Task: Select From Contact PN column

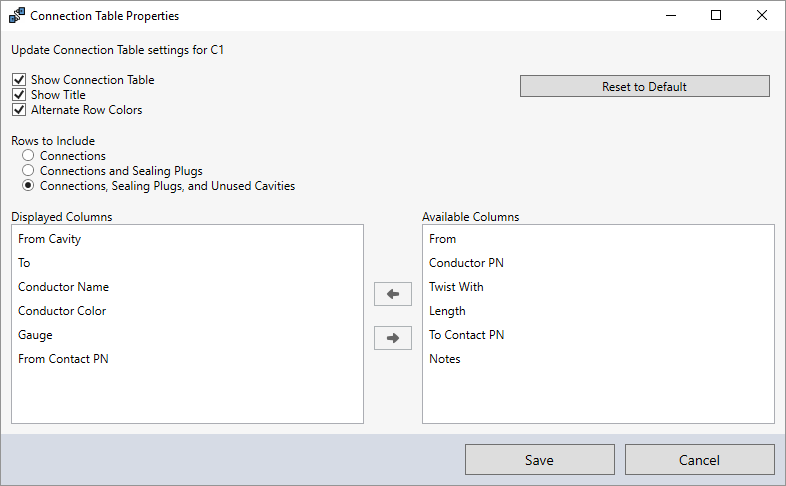Action: pyautogui.click(x=187, y=359)
